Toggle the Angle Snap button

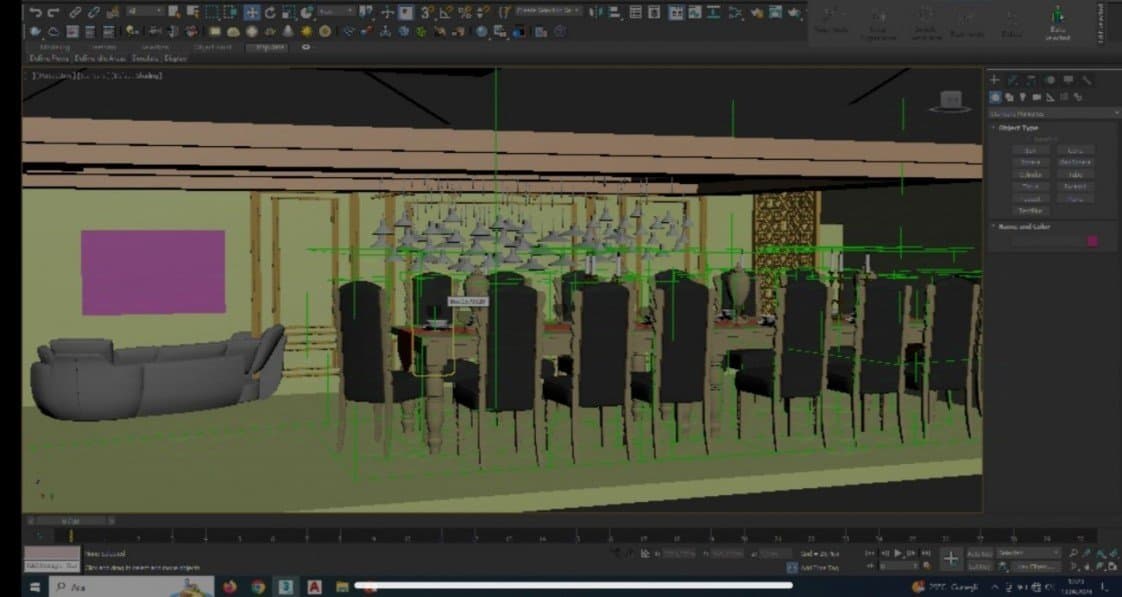tap(446, 12)
